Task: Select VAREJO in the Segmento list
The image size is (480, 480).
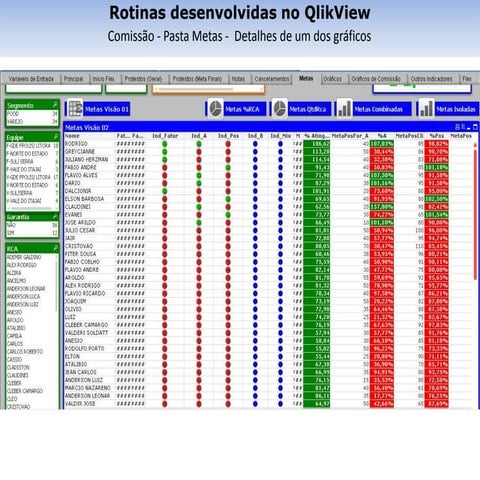Action: [x=32, y=121]
